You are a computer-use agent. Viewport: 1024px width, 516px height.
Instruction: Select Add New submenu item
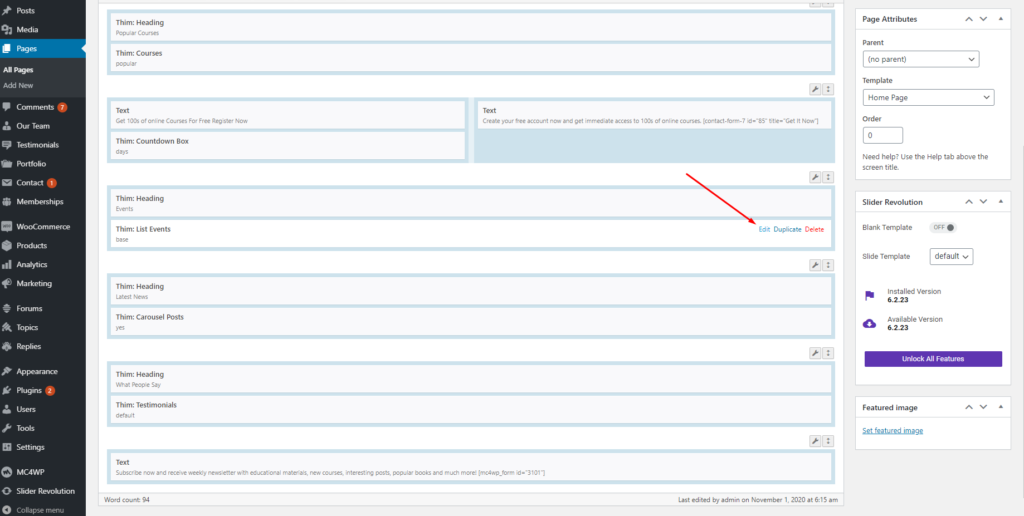(18, 86)
